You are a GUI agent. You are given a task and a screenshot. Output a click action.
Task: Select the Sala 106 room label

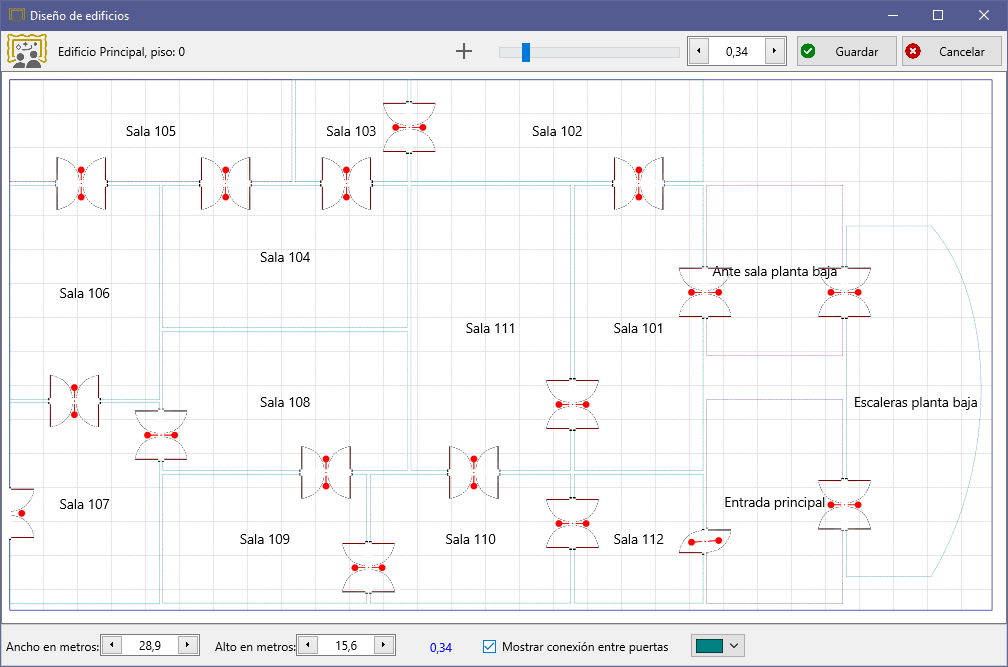pos(84,293)
